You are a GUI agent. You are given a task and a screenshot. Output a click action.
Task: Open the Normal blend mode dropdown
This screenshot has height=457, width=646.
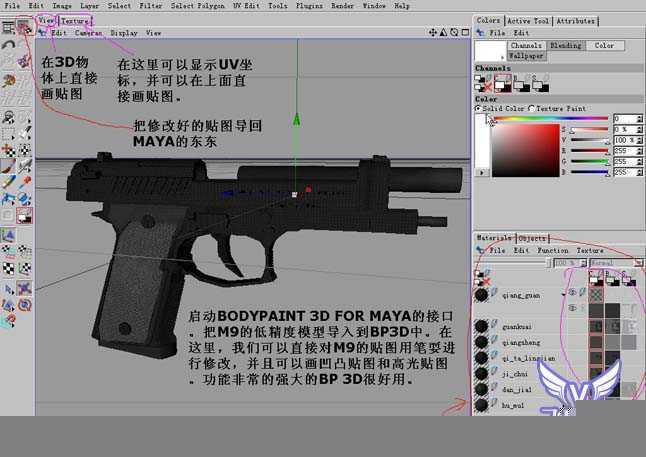[616, 262]
